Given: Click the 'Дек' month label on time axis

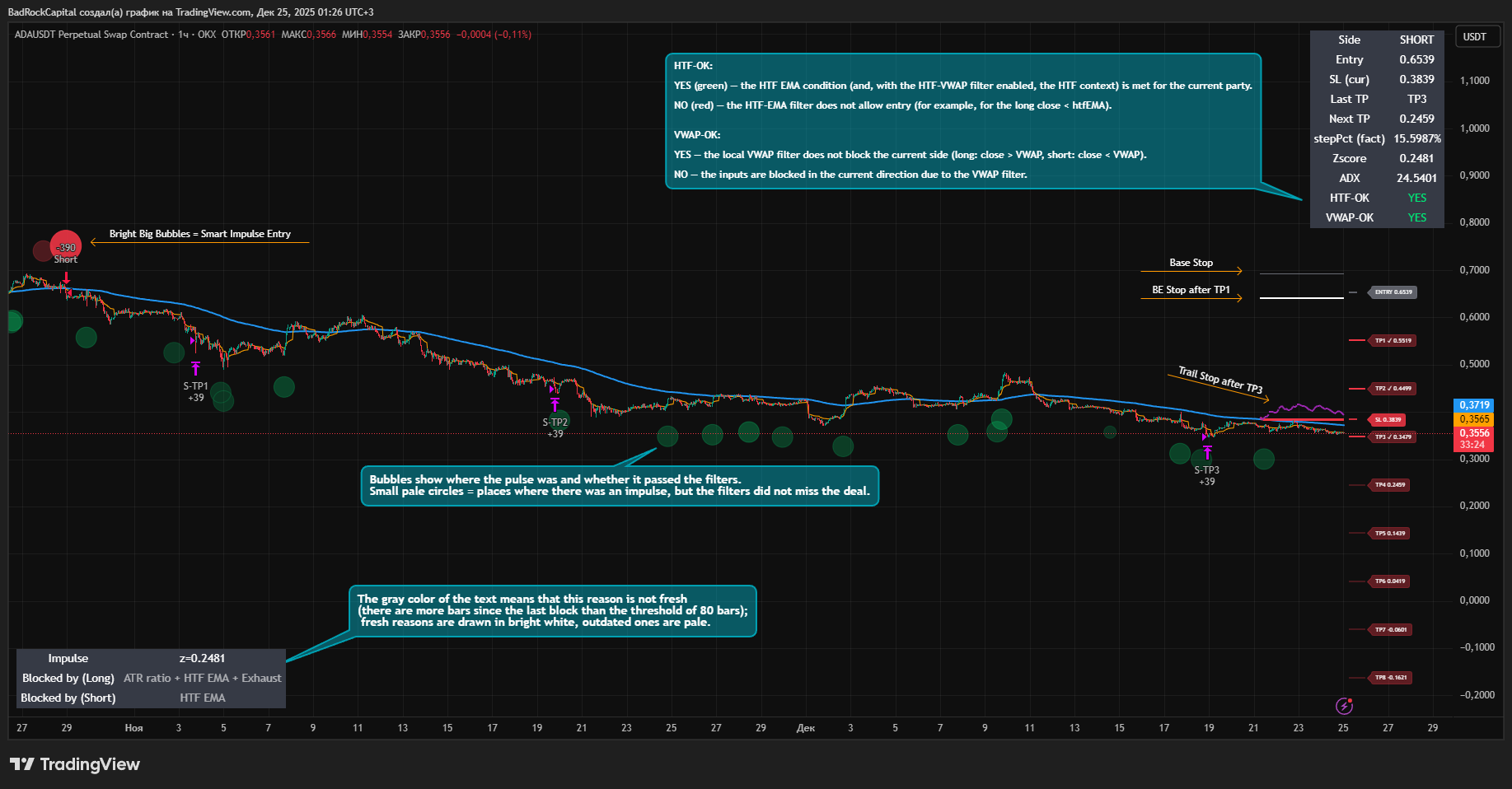Looking at the screenshot, I should (806, 728).
